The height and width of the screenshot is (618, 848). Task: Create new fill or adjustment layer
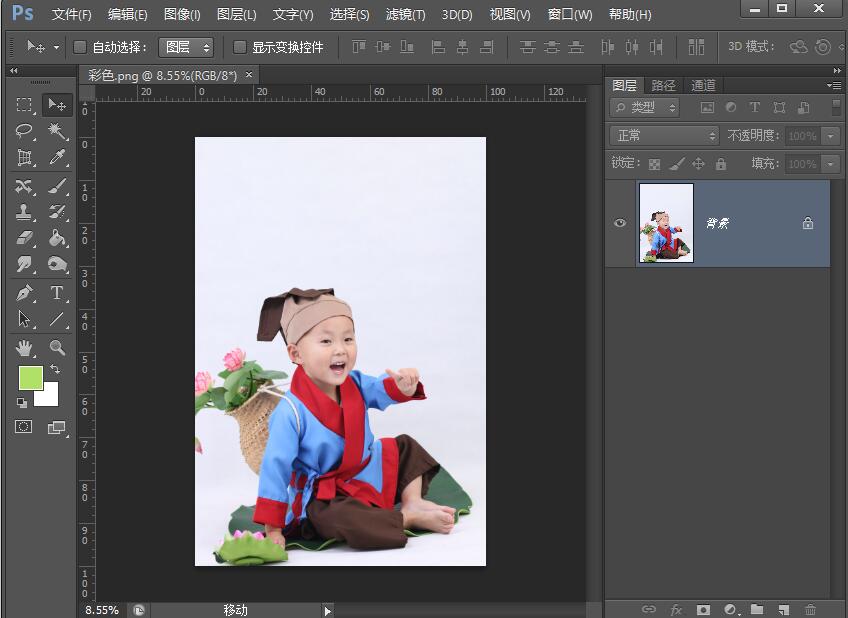coord(731,609)
